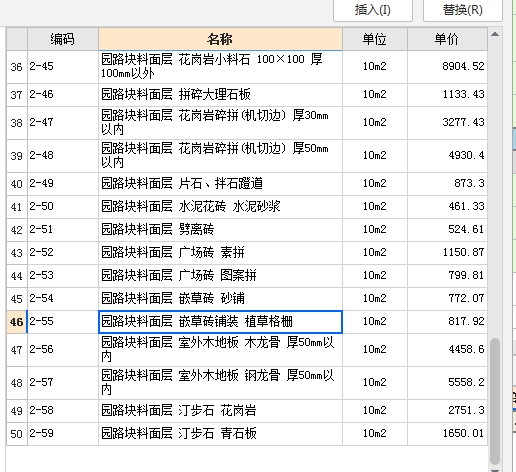Viewport: 516px width, 472px height.
Task: Select code cell 2-47
Action: tap(63, 123)
